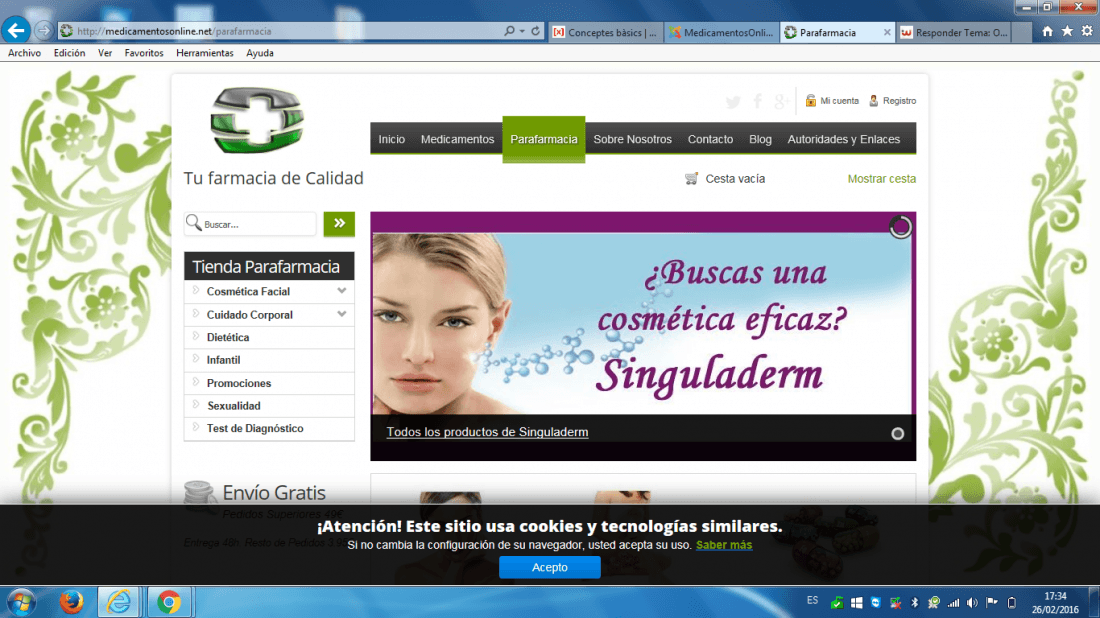Open the Google Plus social icon
The width and height of the screenshot is (1100, 618).
point(781,102)
